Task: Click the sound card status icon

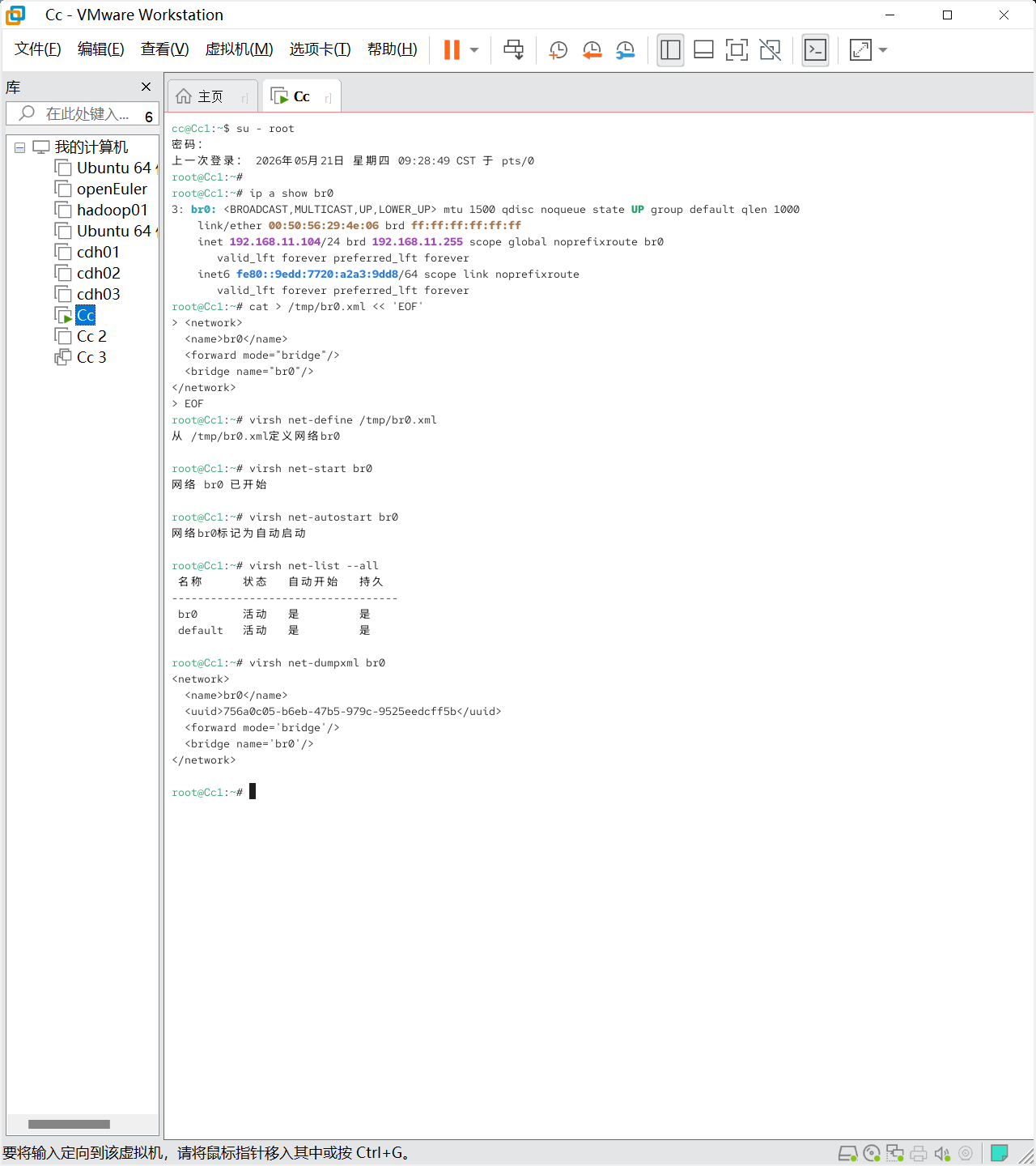Action: click(x=942, y=1153)
